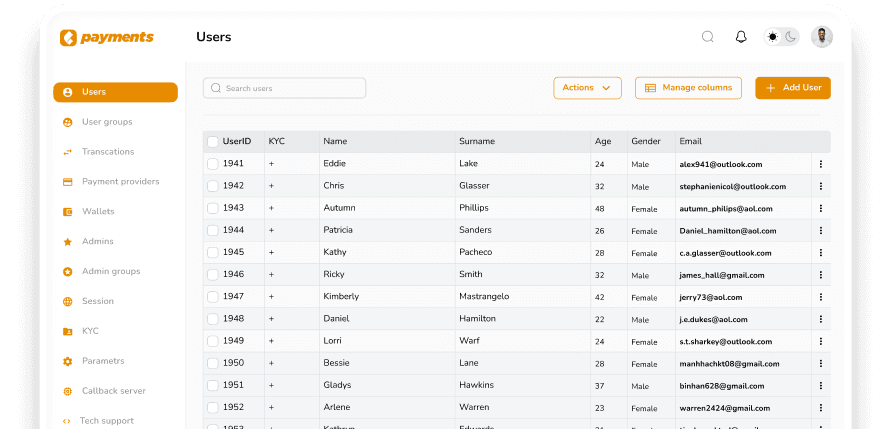
Task: Click the Payment providers card icon
Action: 67,182
